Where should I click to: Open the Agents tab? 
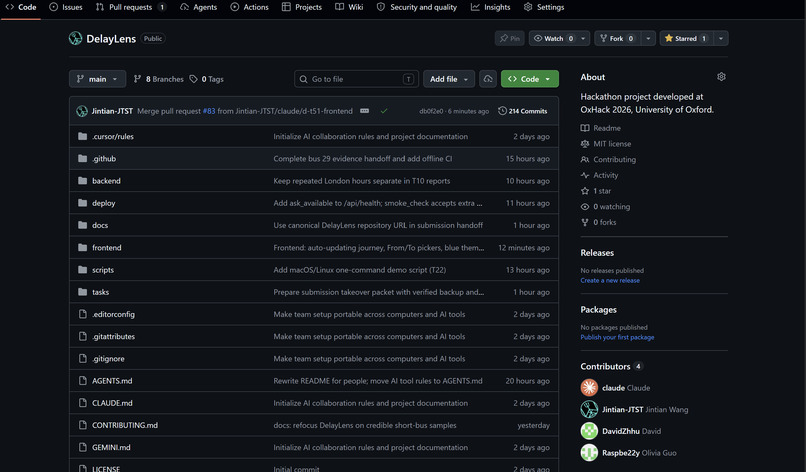[198, 7]
